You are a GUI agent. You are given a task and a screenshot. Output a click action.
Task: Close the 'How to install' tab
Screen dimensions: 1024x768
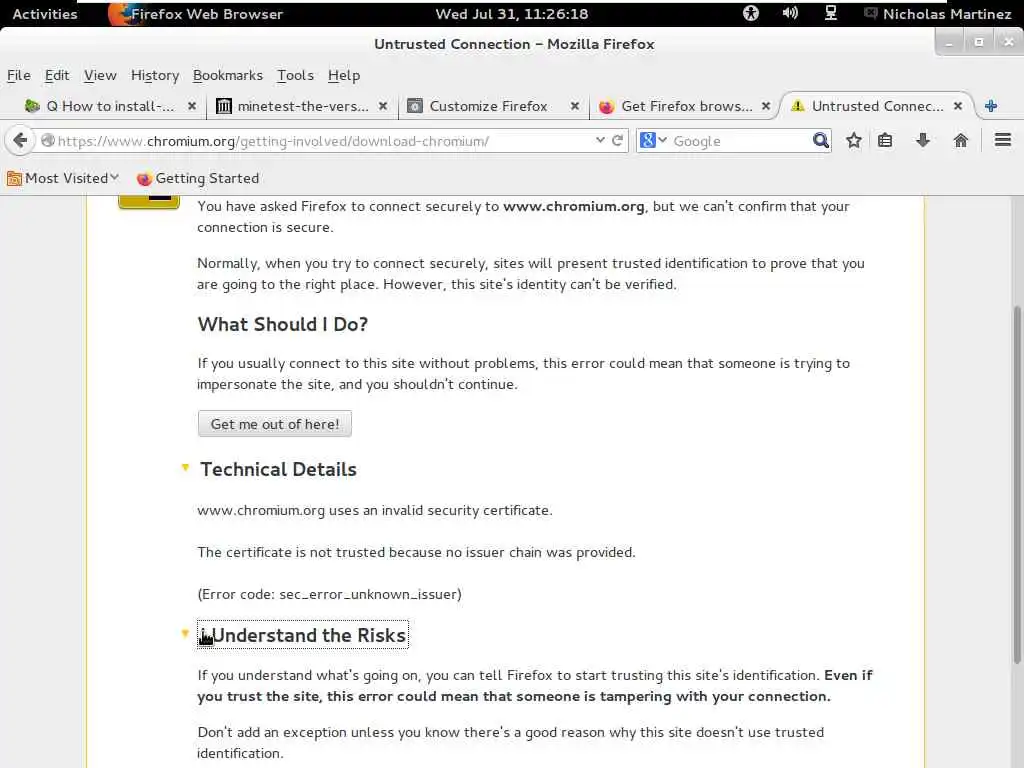[x=191, y=106]
